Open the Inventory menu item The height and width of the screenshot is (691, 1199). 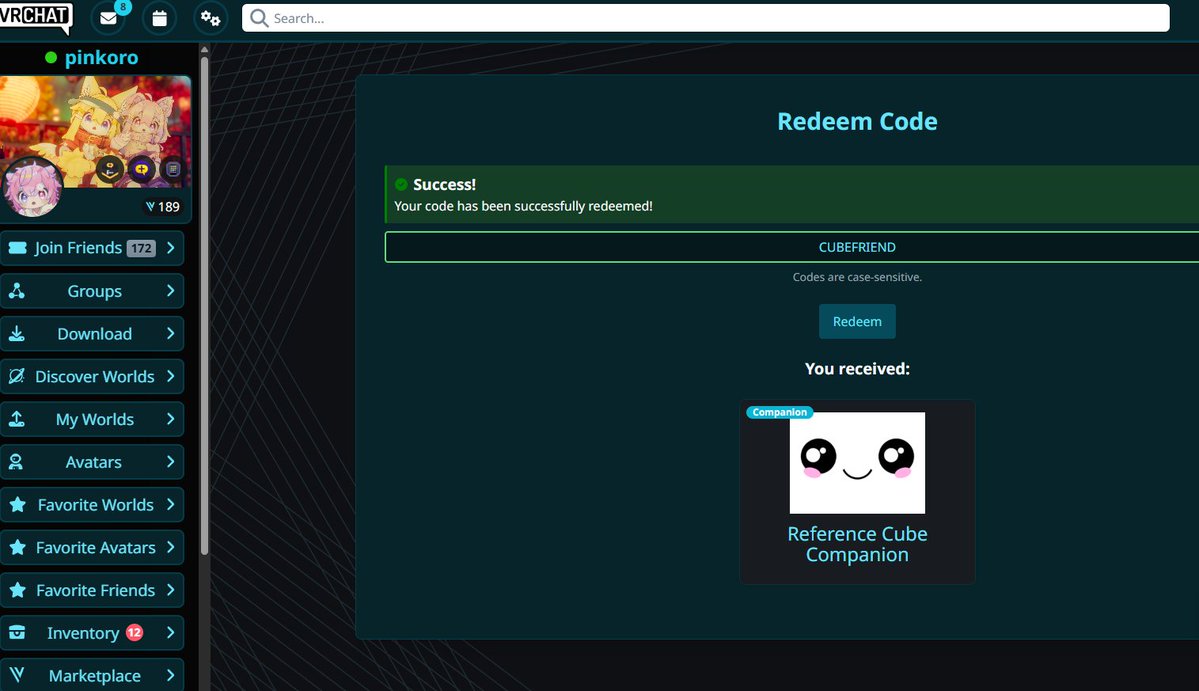point(92,633)
